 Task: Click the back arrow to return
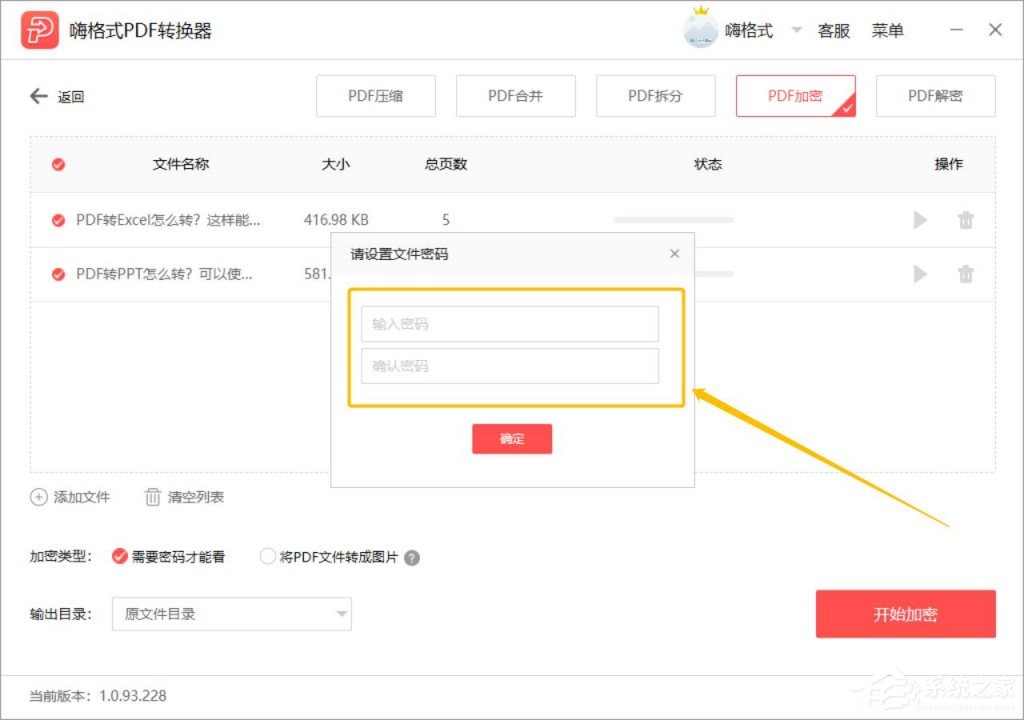pyautogui.click(x=38, y=96)
